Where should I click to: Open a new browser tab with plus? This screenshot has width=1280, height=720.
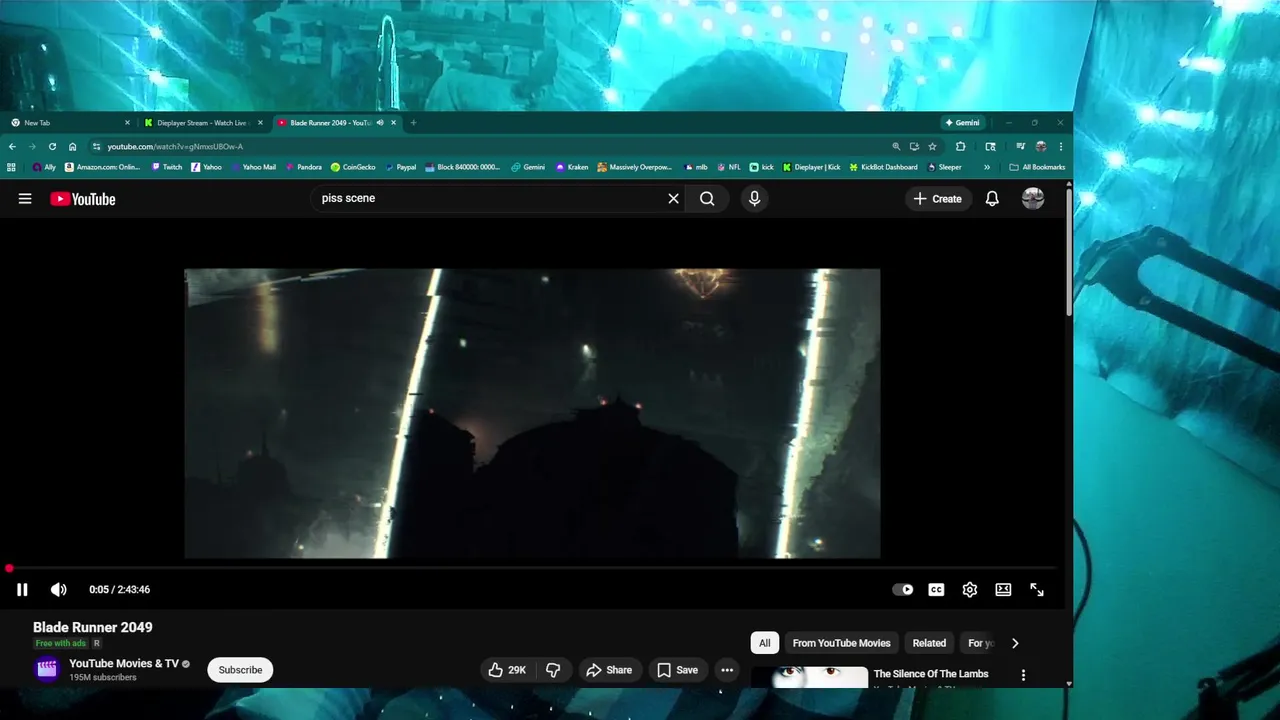(x=413, y=123)
